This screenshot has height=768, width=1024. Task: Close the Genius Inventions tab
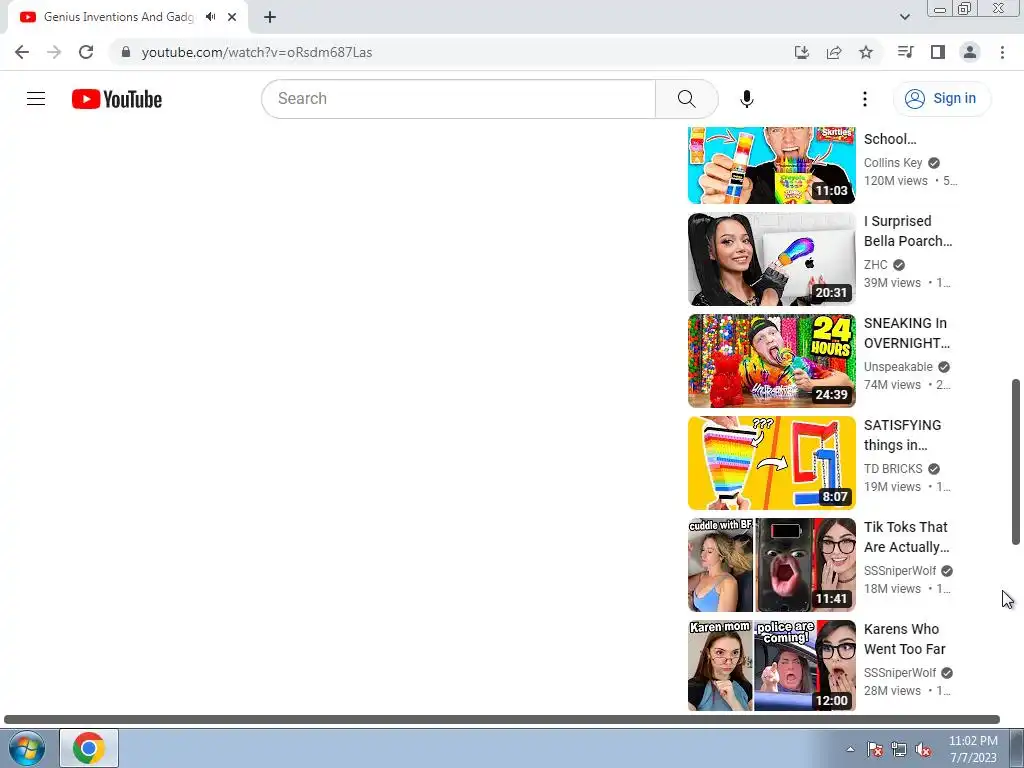pyautogui.click(x=232, y=17)
